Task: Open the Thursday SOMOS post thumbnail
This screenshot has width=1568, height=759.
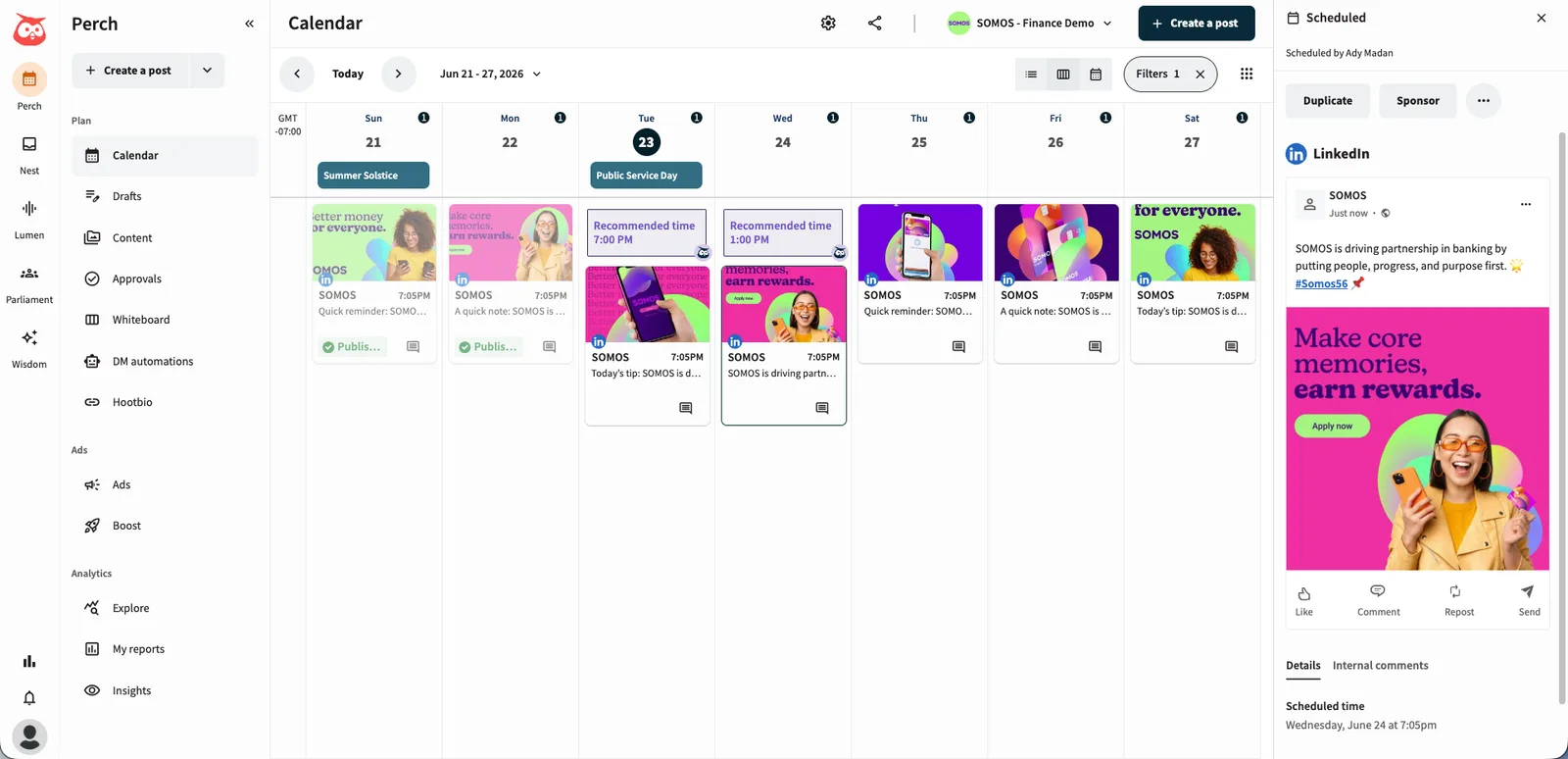Action: pyautogui.click(x=920, y=243)
